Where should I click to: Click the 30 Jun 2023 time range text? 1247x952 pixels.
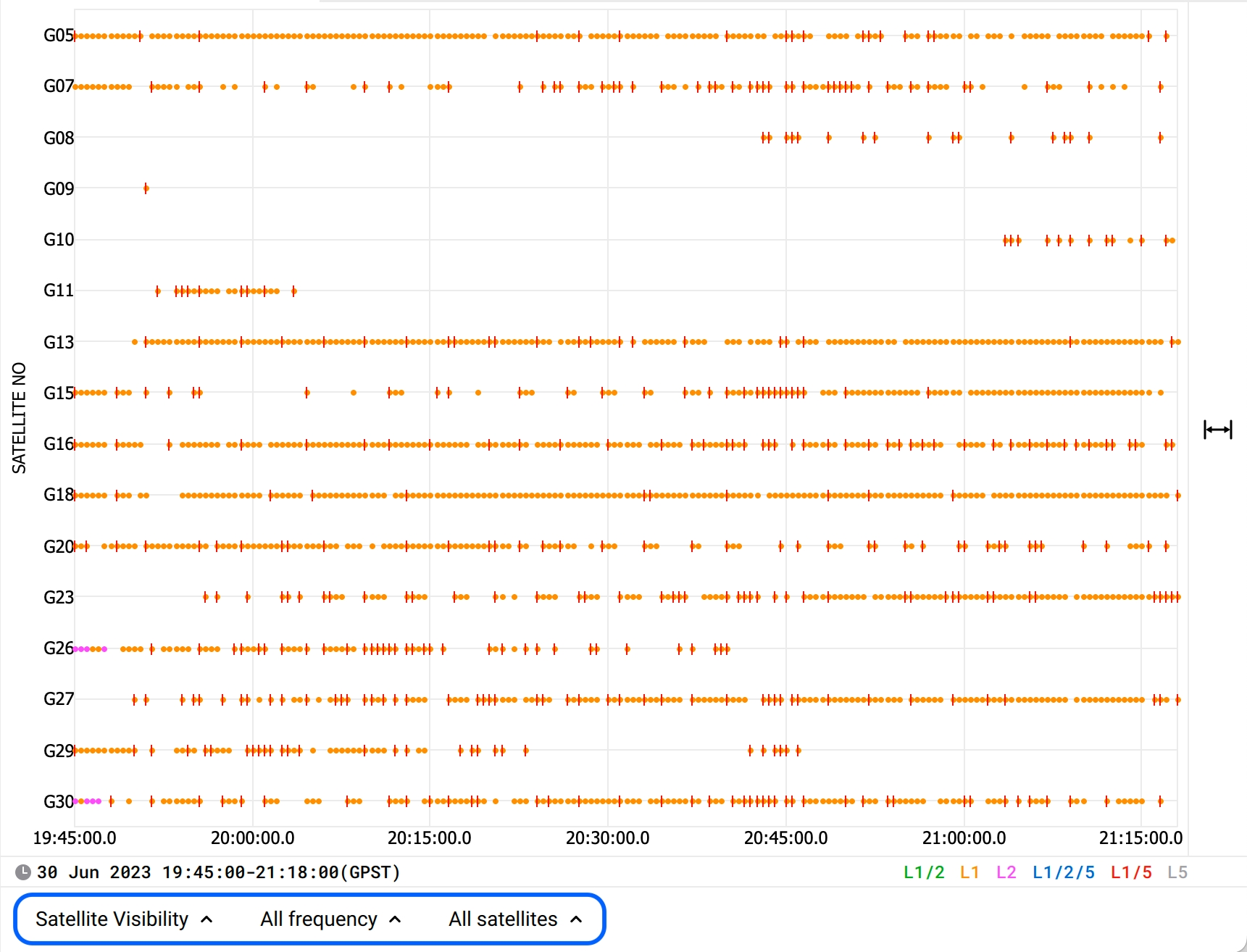[x=218, y=872]
